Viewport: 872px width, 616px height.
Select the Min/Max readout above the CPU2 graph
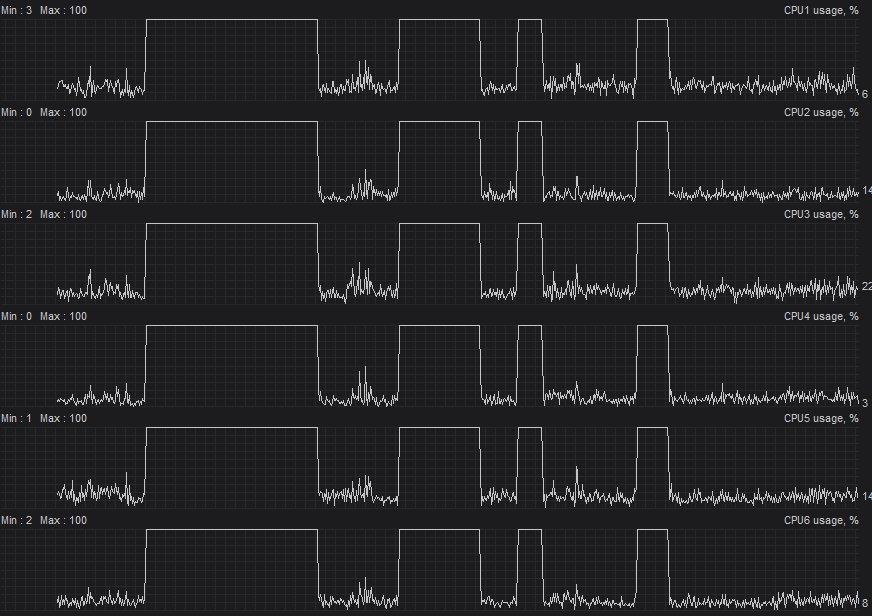(44, 112)
